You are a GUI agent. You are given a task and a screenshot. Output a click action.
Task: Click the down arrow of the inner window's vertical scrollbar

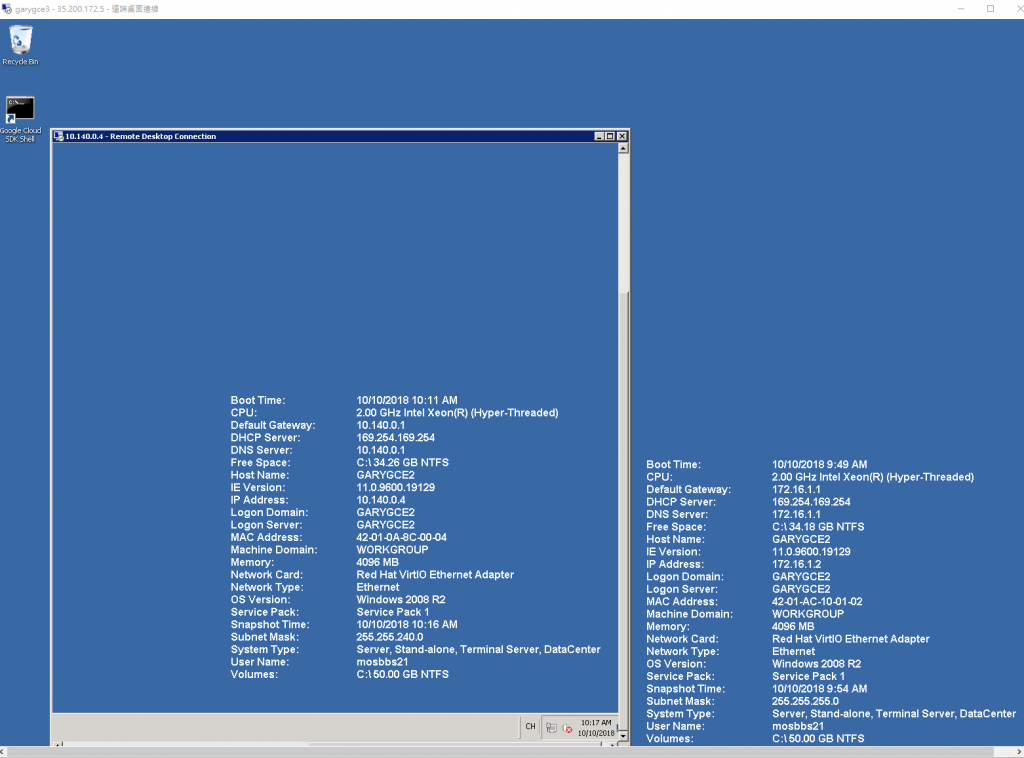pyautogui.click(x=624, y=736)
